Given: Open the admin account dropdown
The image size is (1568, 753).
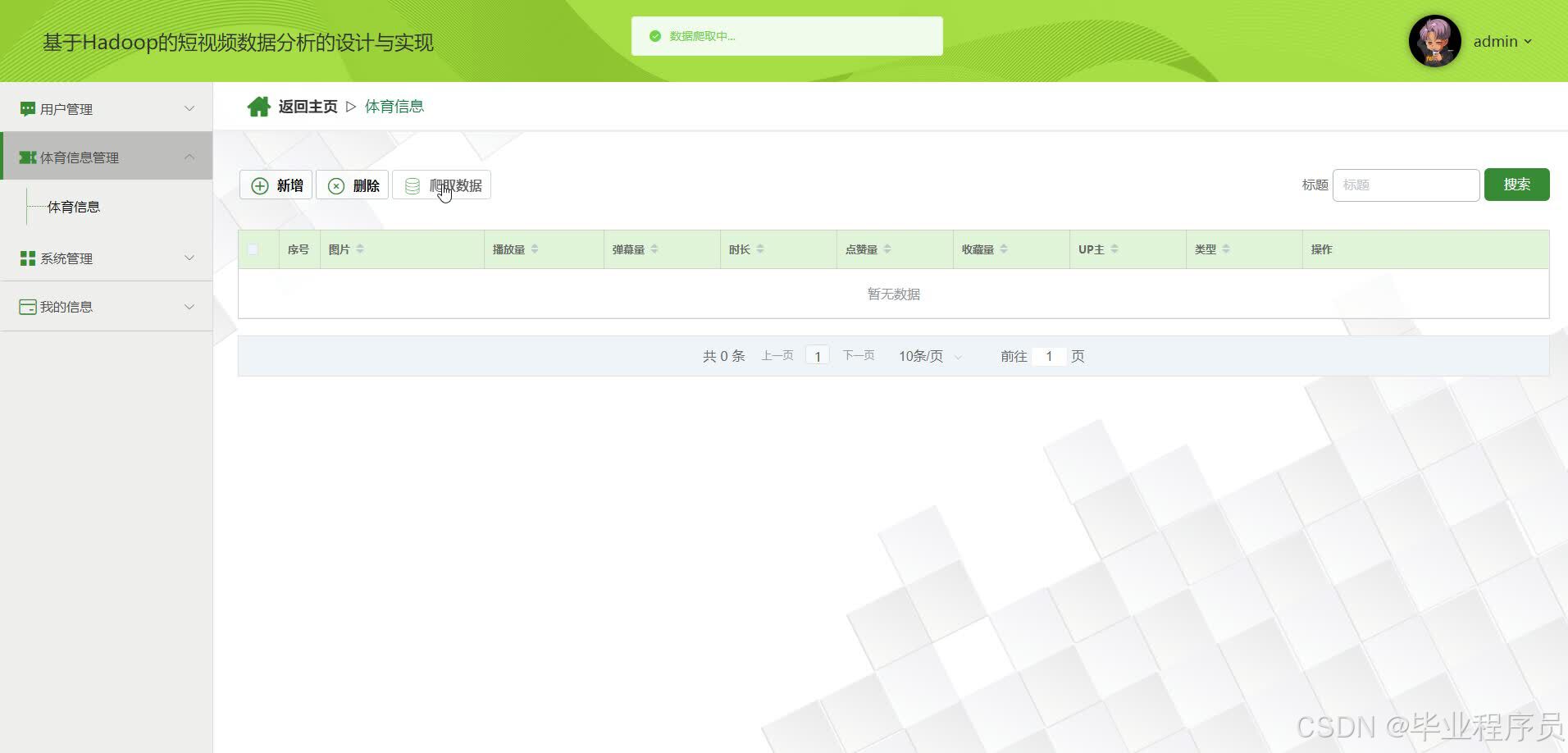Looking at the screenshot, I should (x=1502, y=42).
